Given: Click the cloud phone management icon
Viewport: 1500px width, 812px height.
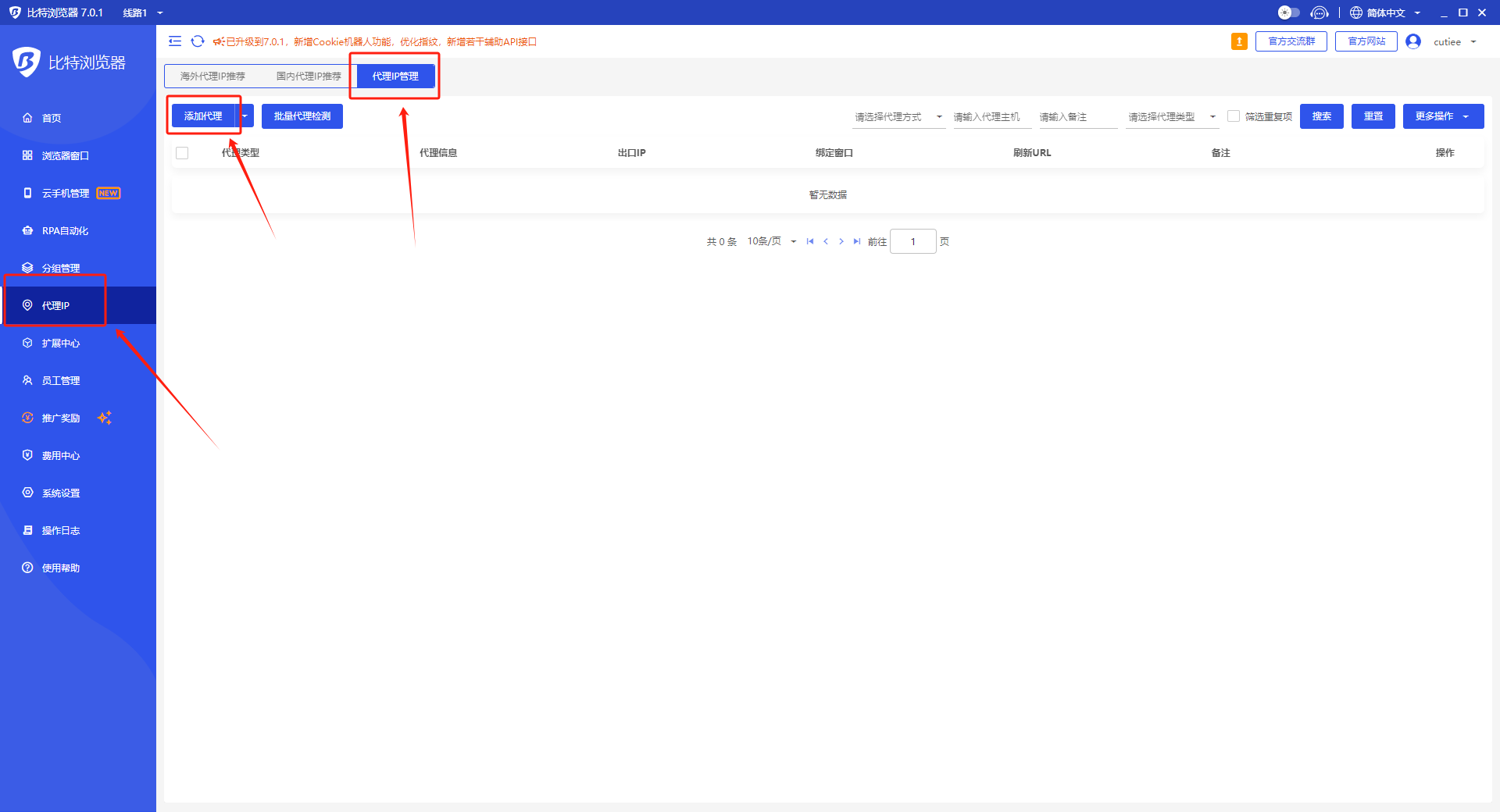Looking at the screenshot, I should (27, 193).
